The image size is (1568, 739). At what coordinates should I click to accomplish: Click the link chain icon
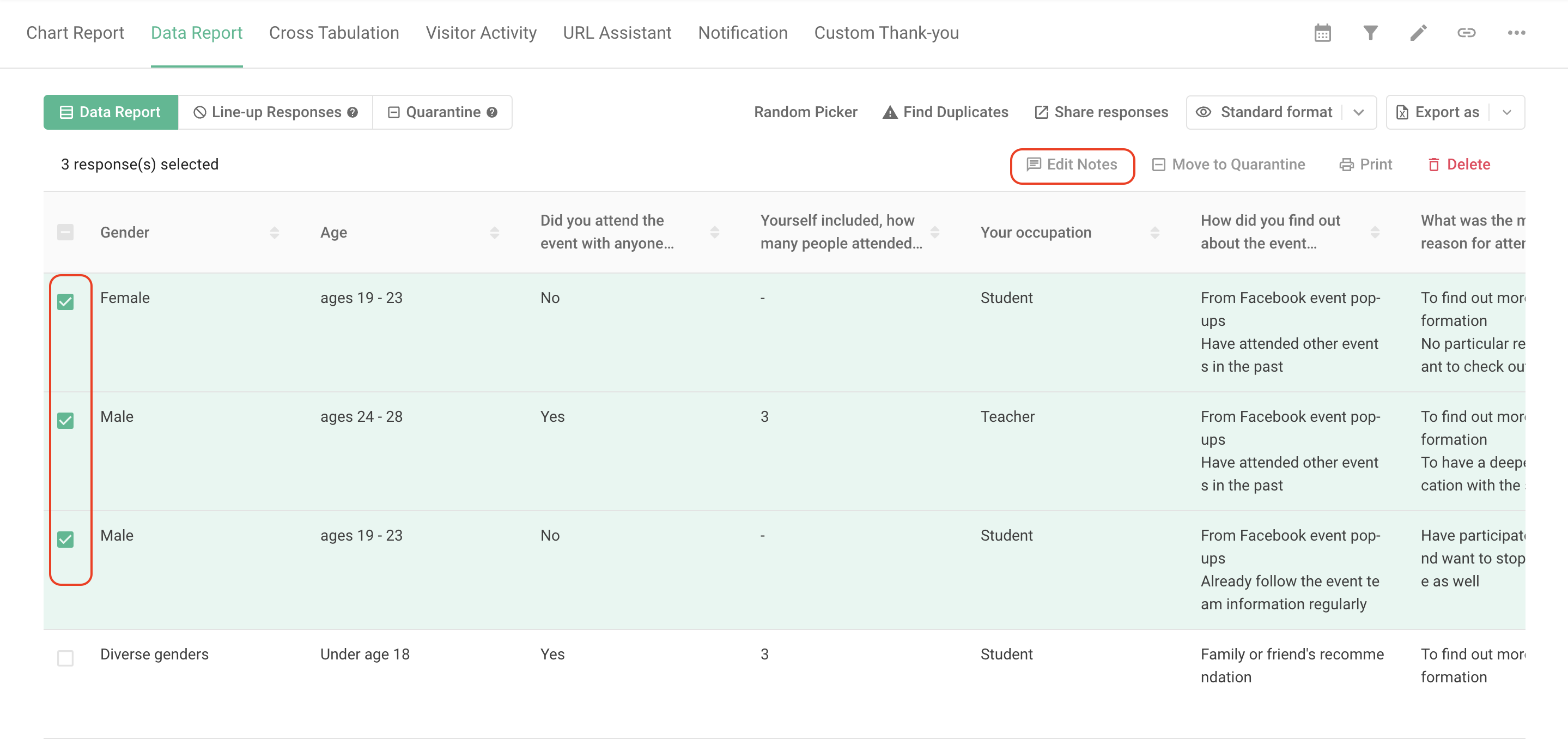coord(1466,33)
